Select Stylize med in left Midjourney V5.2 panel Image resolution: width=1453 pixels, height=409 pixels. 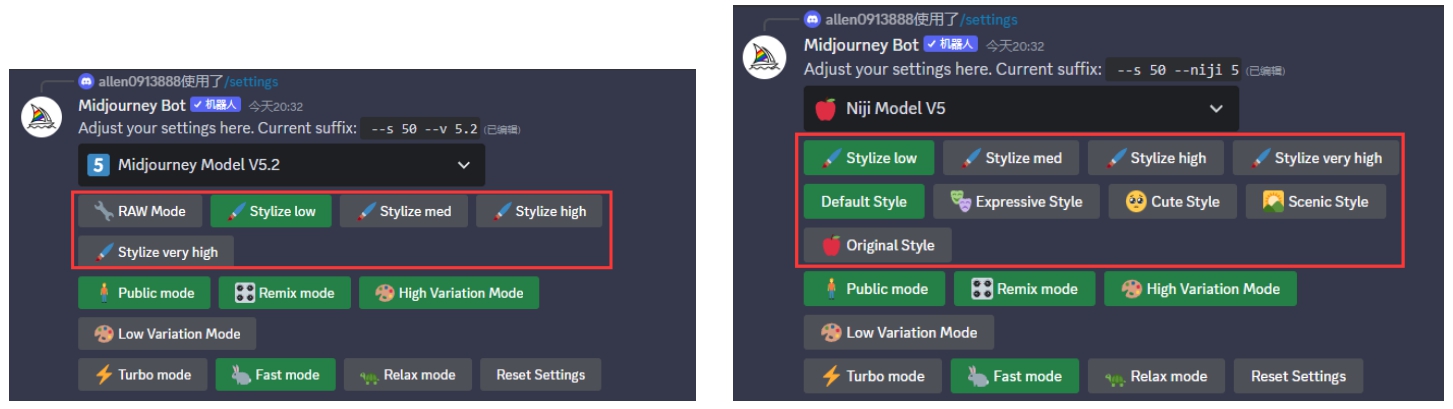coord(403,211)
